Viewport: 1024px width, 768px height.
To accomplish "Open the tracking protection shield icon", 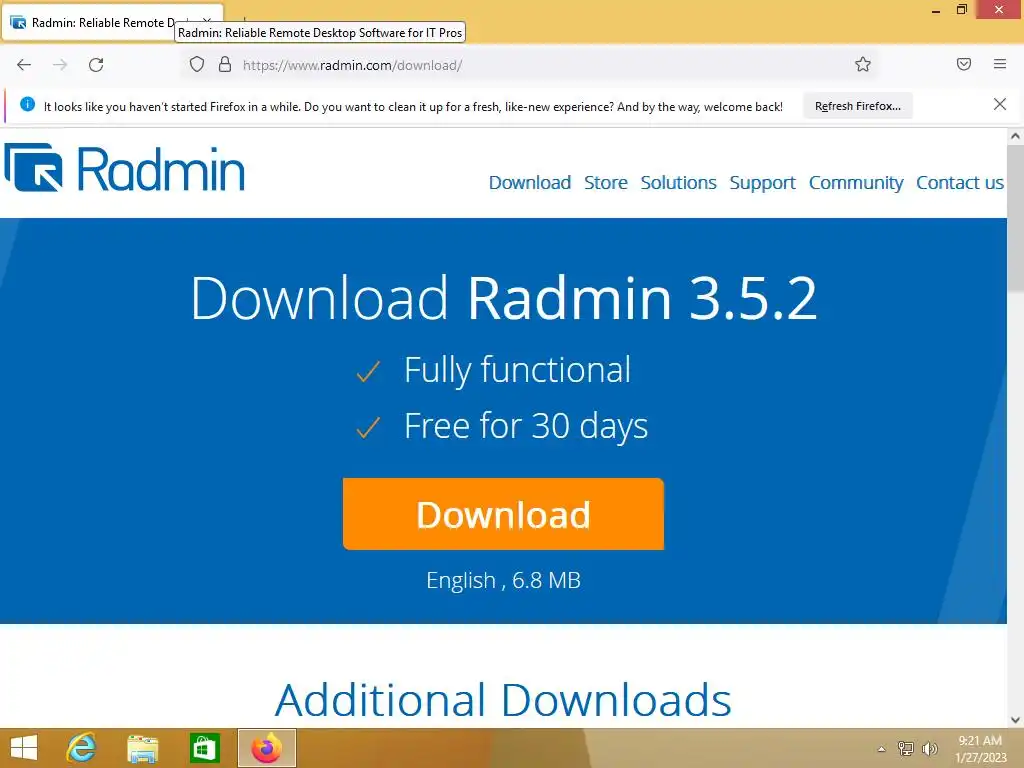I will tap(197, 65).
